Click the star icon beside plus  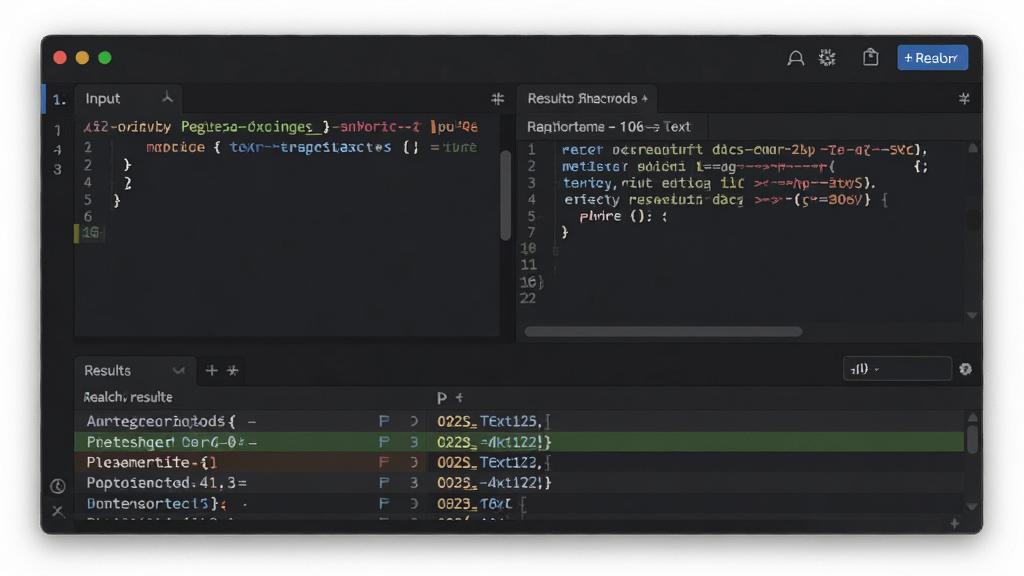pyautogui.click(x=232, y=370)
